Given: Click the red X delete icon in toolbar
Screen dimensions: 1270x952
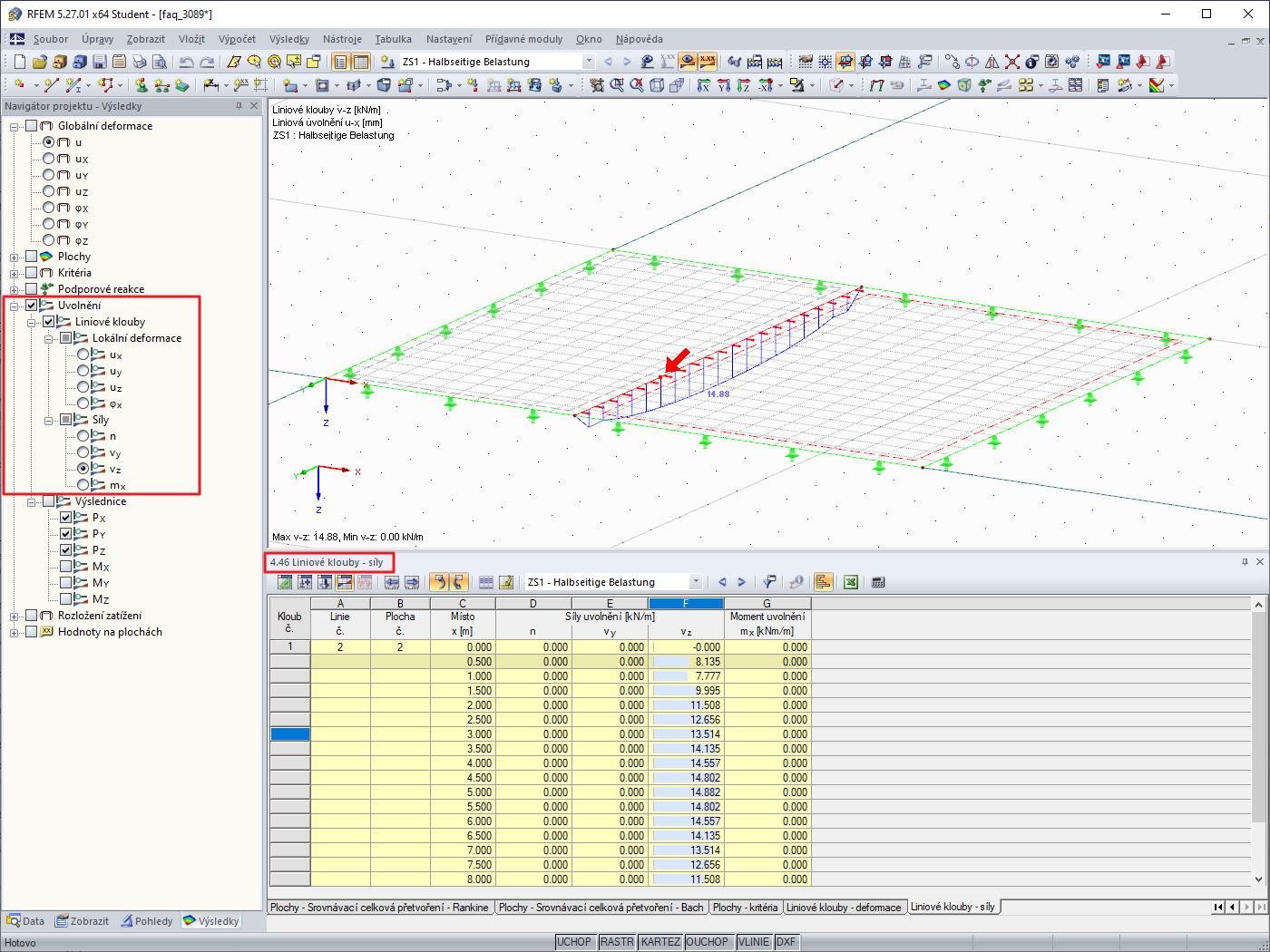Looking at the screenshot, I should pos(1012,62).
